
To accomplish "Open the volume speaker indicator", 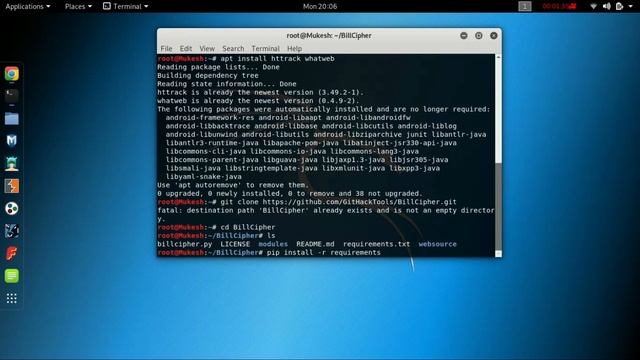I will coord(607,6).
